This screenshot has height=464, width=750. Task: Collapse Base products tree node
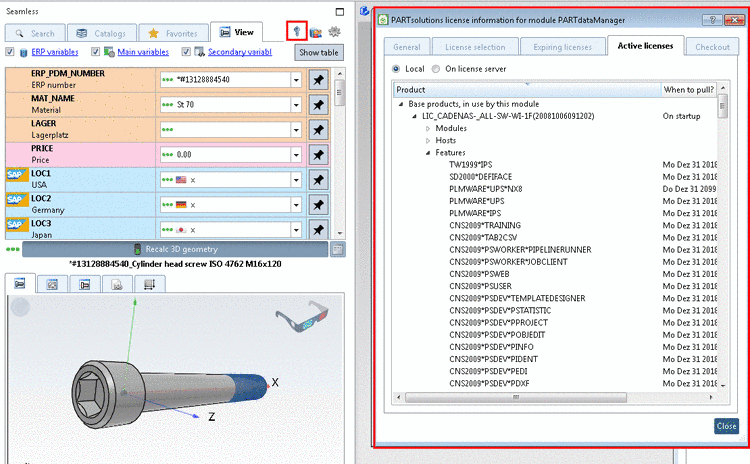pyautogui.click(x=401, y=104)
